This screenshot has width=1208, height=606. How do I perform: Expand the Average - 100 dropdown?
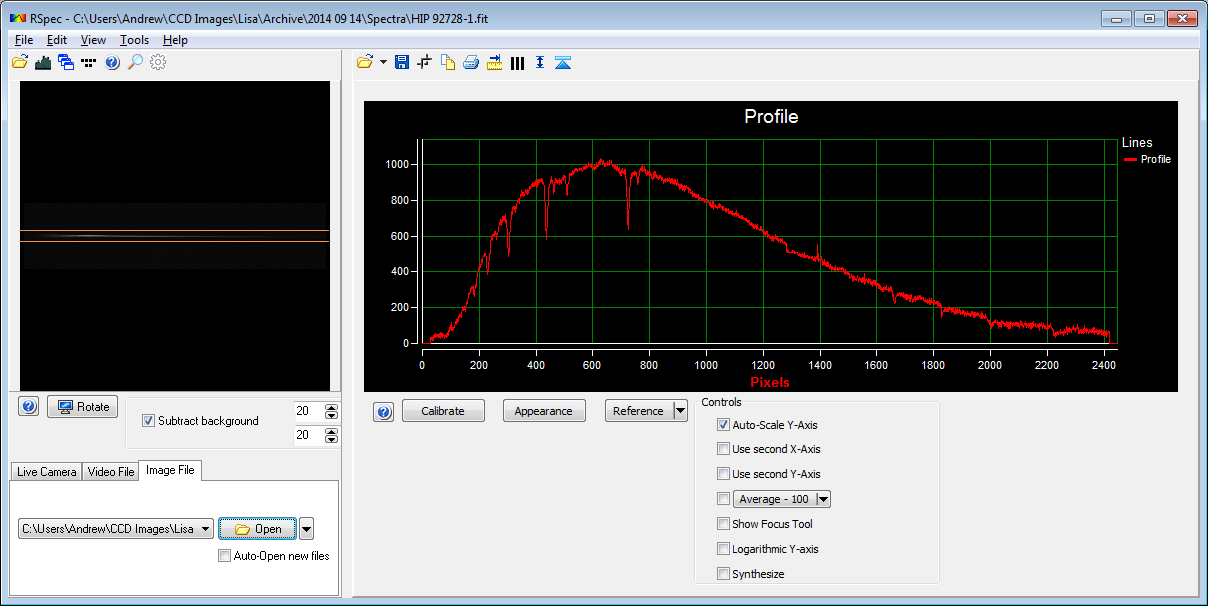(824, 499)
